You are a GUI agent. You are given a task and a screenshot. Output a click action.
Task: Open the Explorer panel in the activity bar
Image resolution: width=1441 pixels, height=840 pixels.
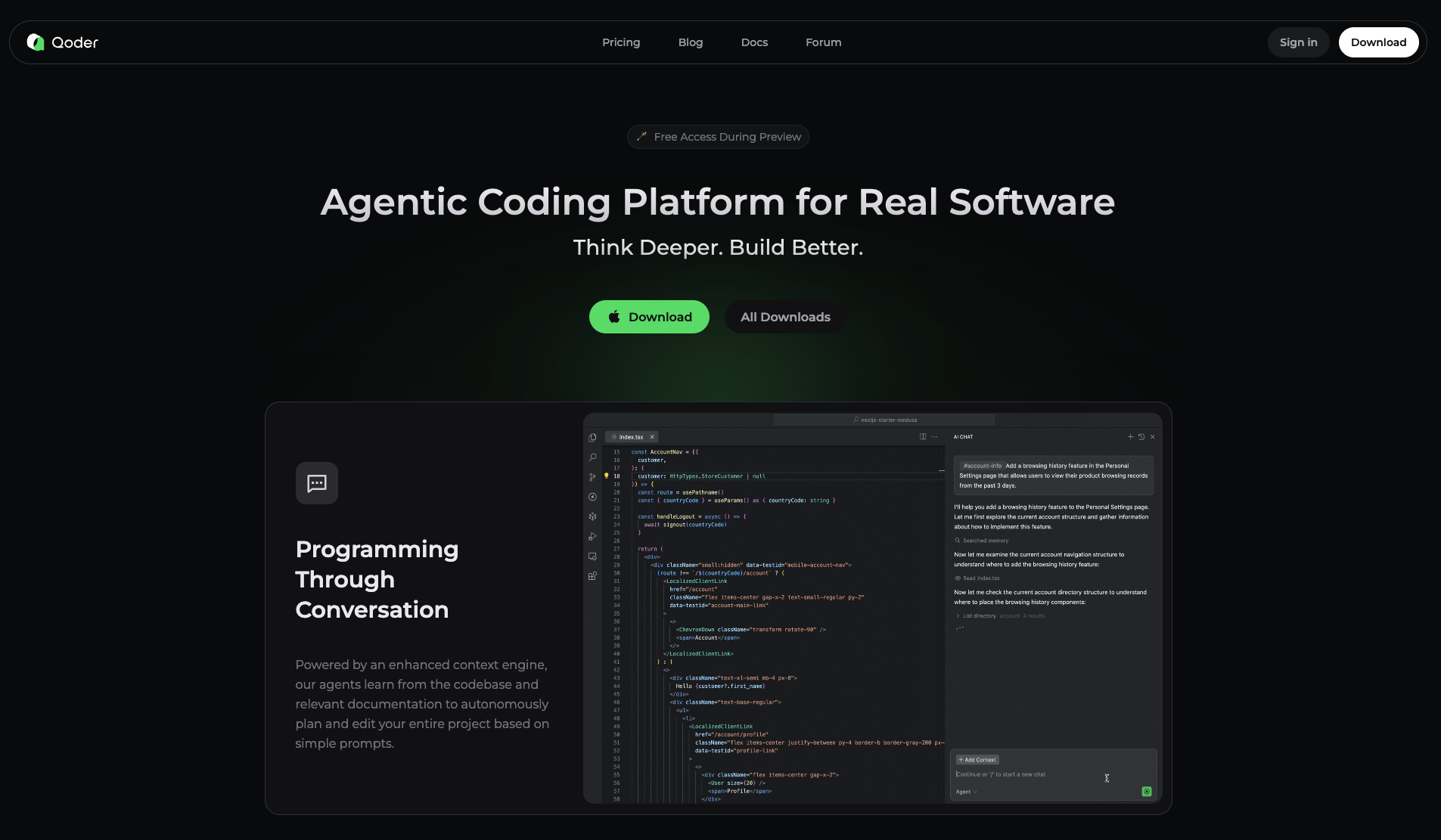[x=592, y=437]
